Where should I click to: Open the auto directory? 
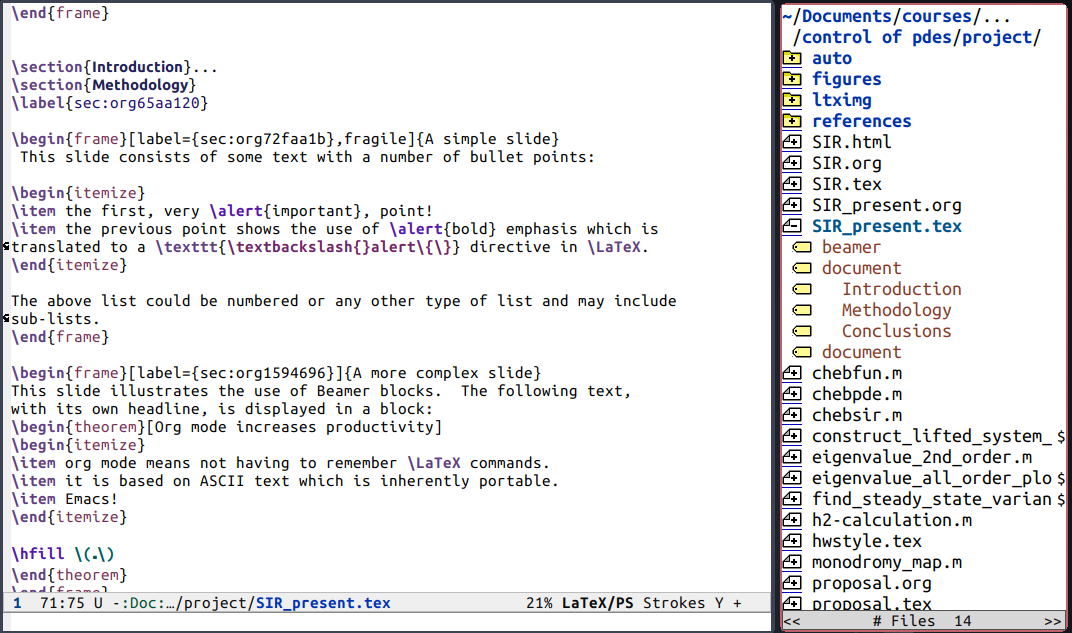[x=832, y=58]
